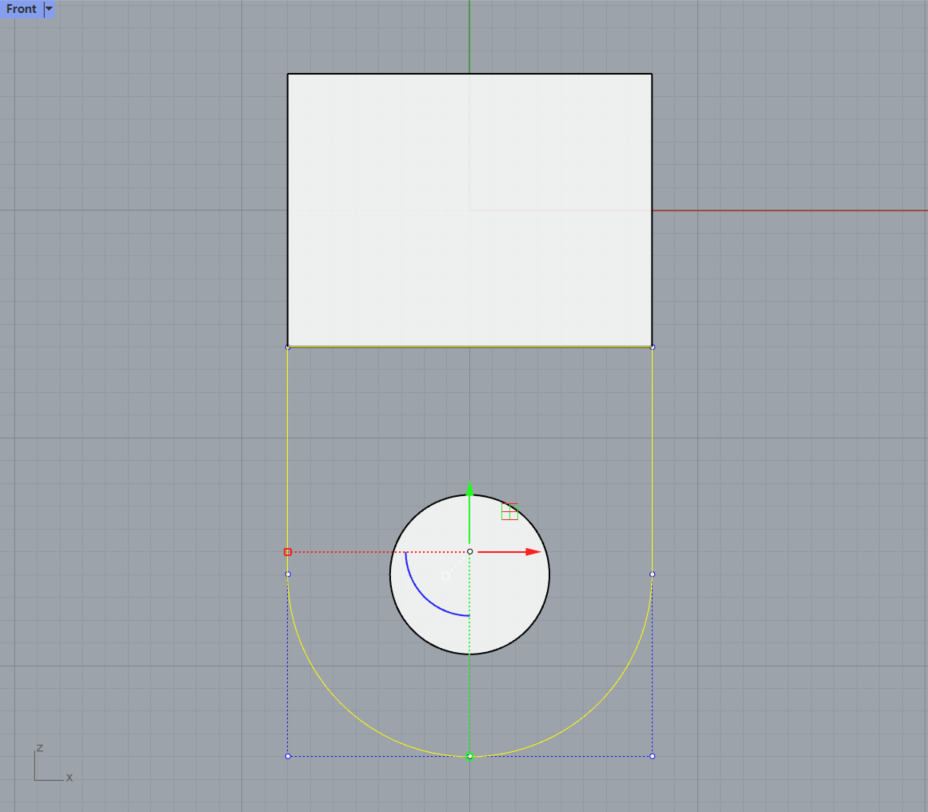Select left mid control point of yellow curve
This screenshot has height=812, width=928.
(288, 574)
